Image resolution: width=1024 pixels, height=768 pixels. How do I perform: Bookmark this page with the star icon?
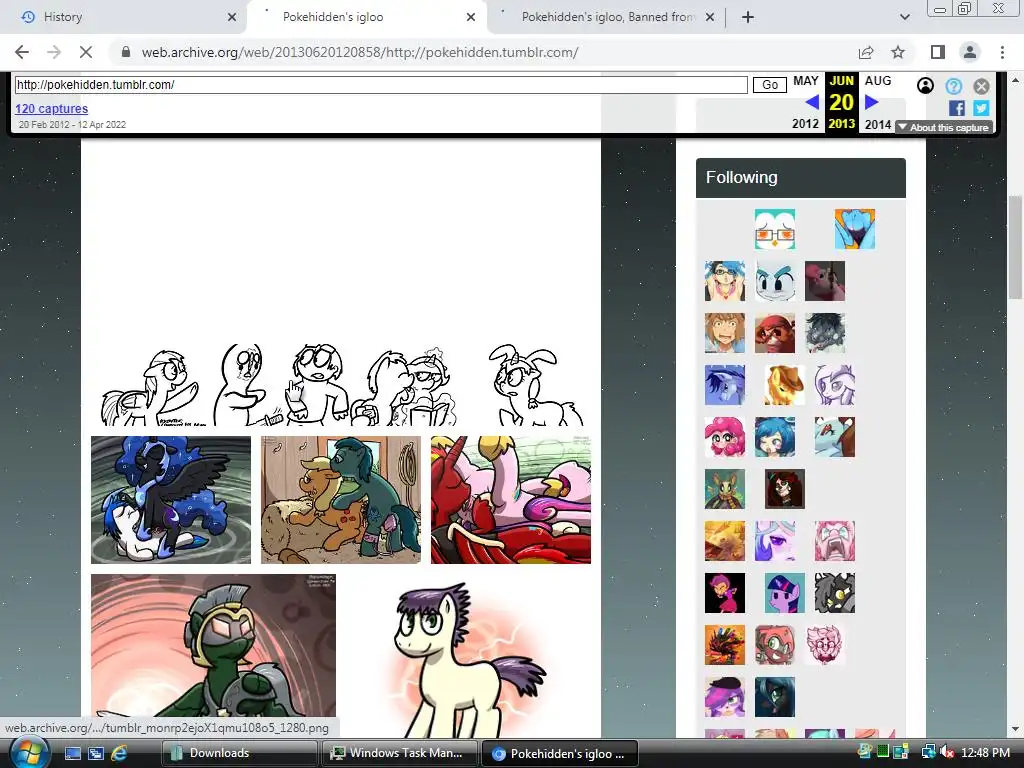point(898,52)
